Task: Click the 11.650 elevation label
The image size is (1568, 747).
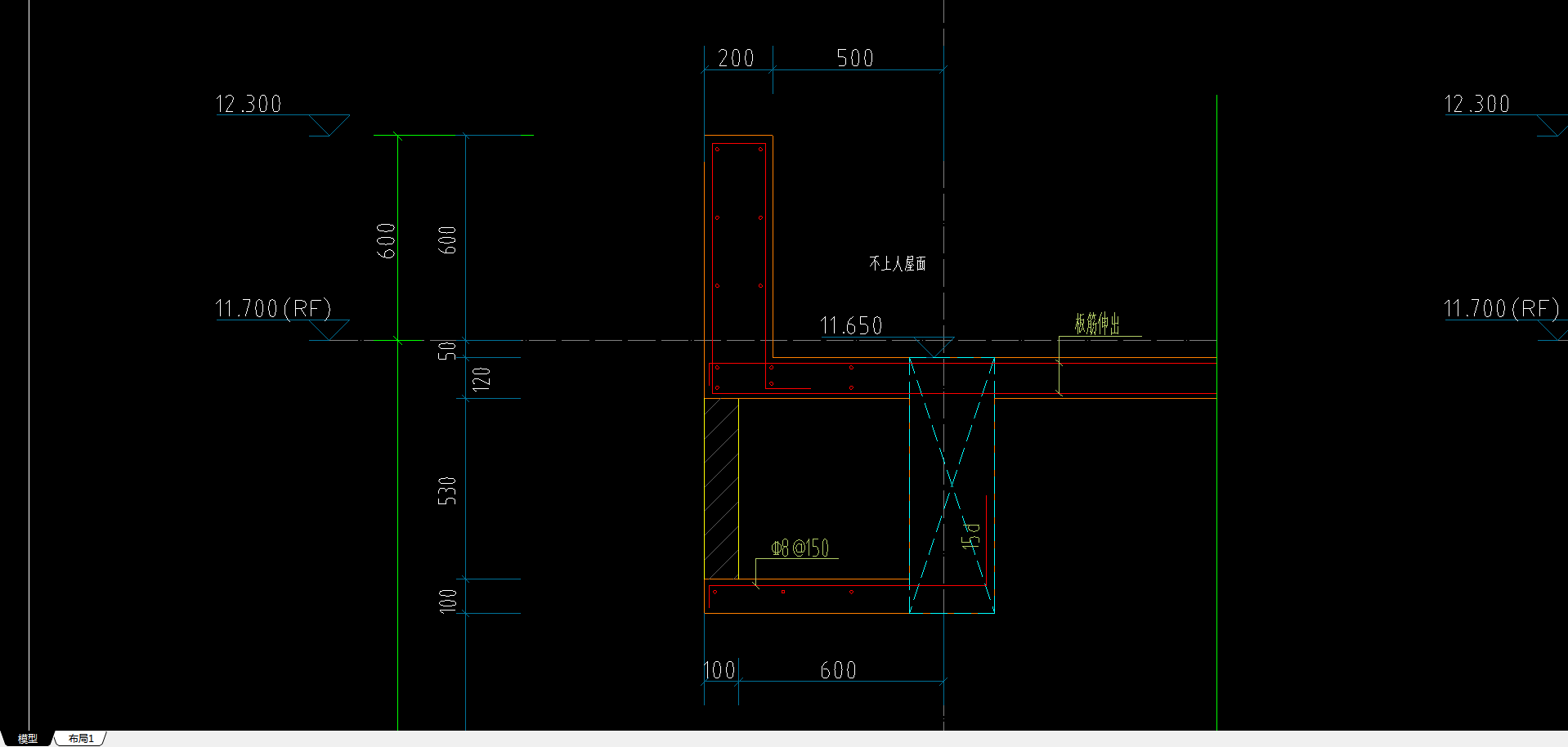Action: pos(851,325)
